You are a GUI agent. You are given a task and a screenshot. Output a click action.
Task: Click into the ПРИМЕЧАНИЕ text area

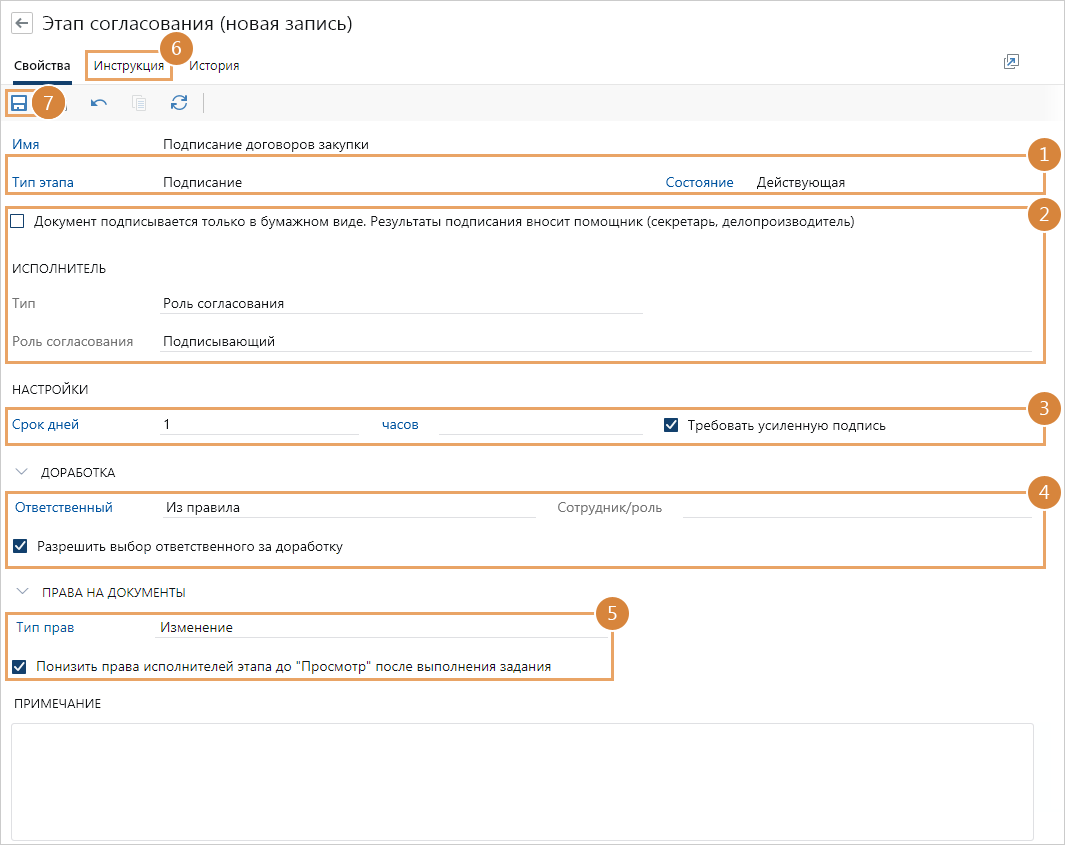point(521,781)
